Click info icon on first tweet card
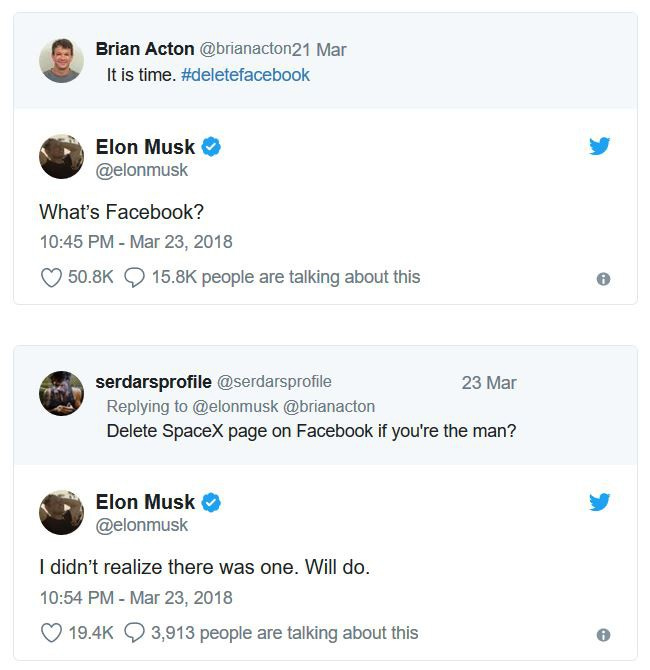 tap(603, 279)
